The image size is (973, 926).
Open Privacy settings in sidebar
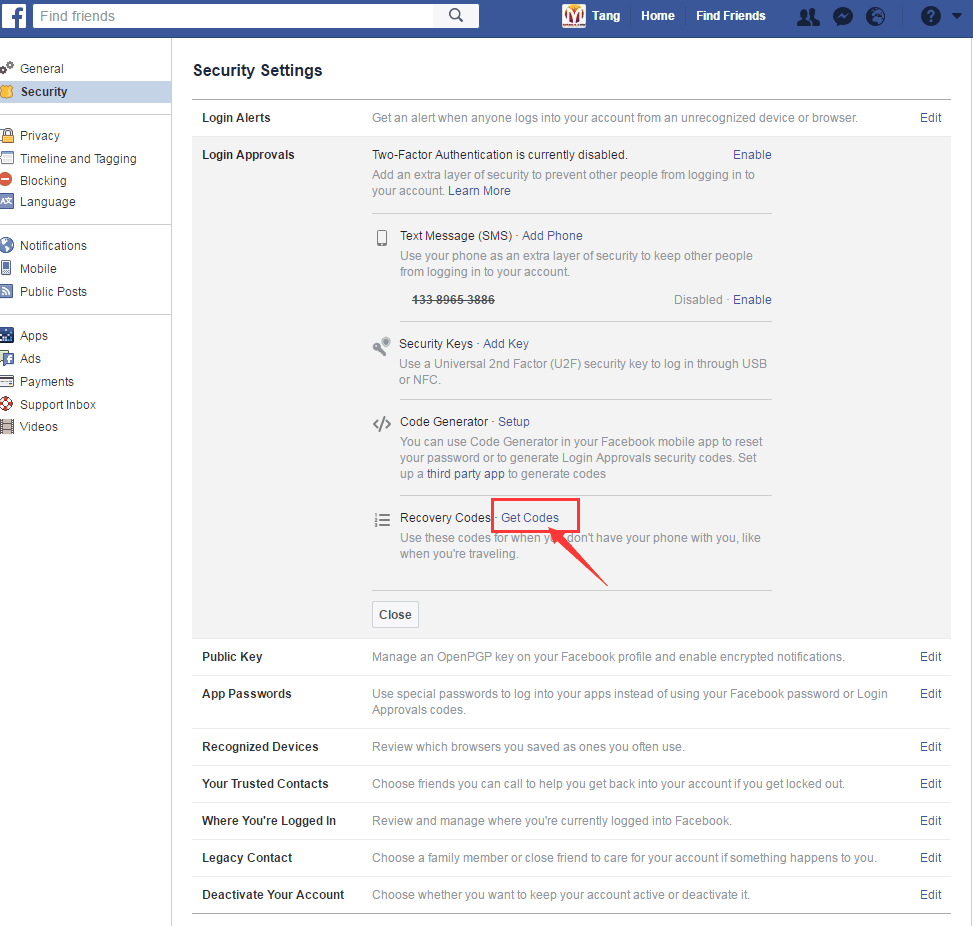pos(40,135)
